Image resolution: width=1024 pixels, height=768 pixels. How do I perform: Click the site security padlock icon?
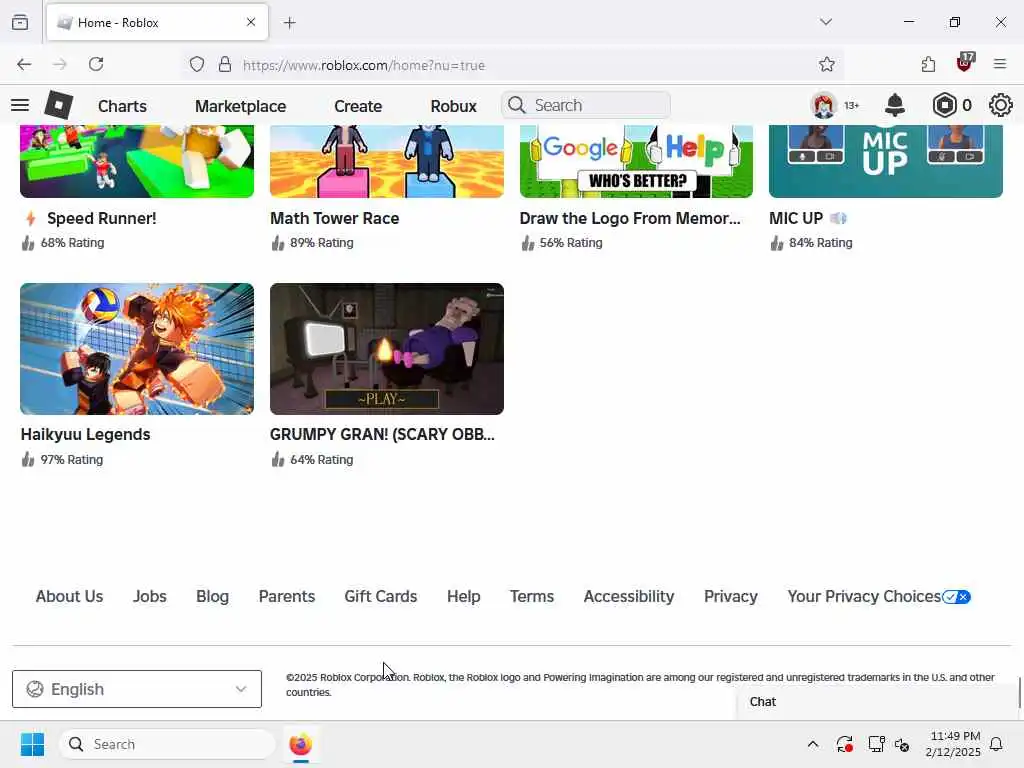(225, 64)
